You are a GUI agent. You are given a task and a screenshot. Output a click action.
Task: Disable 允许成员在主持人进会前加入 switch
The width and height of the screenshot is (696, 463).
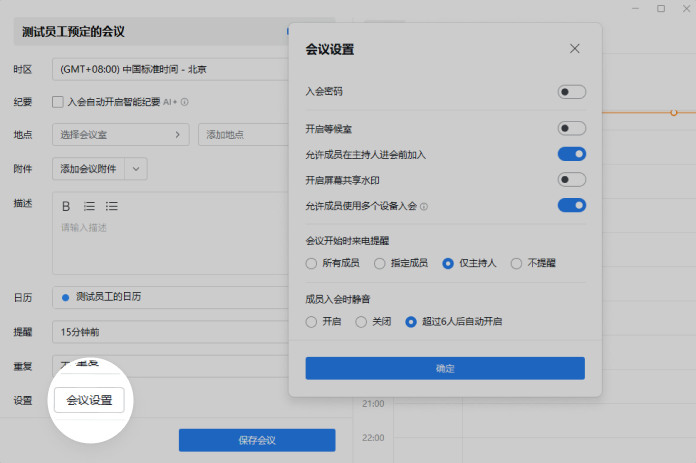(572, 154)
